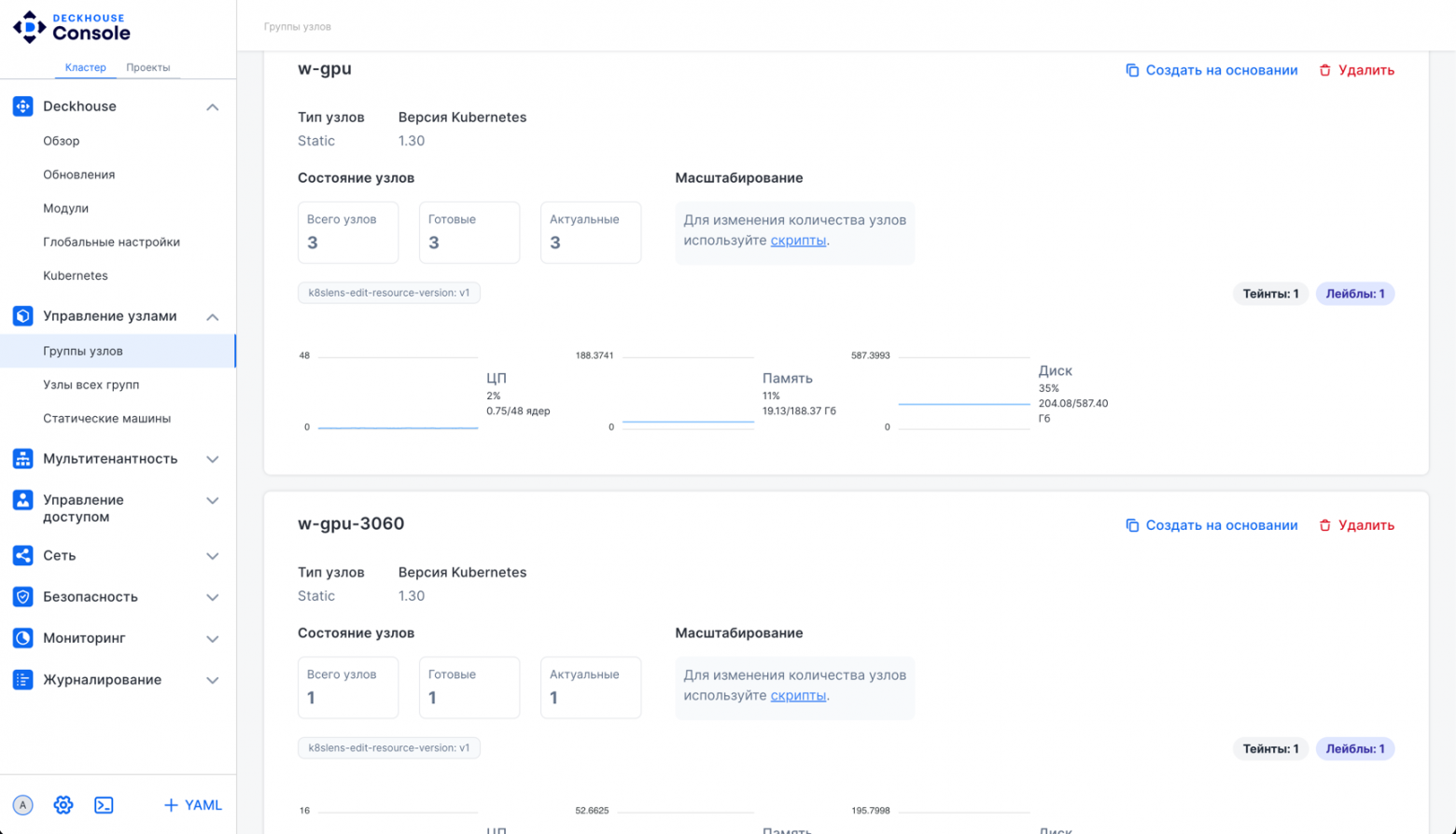Click Лейблы: 1 badge for w-gpu
This screenshot has width=1456, height=834.
pos(1355,294)
